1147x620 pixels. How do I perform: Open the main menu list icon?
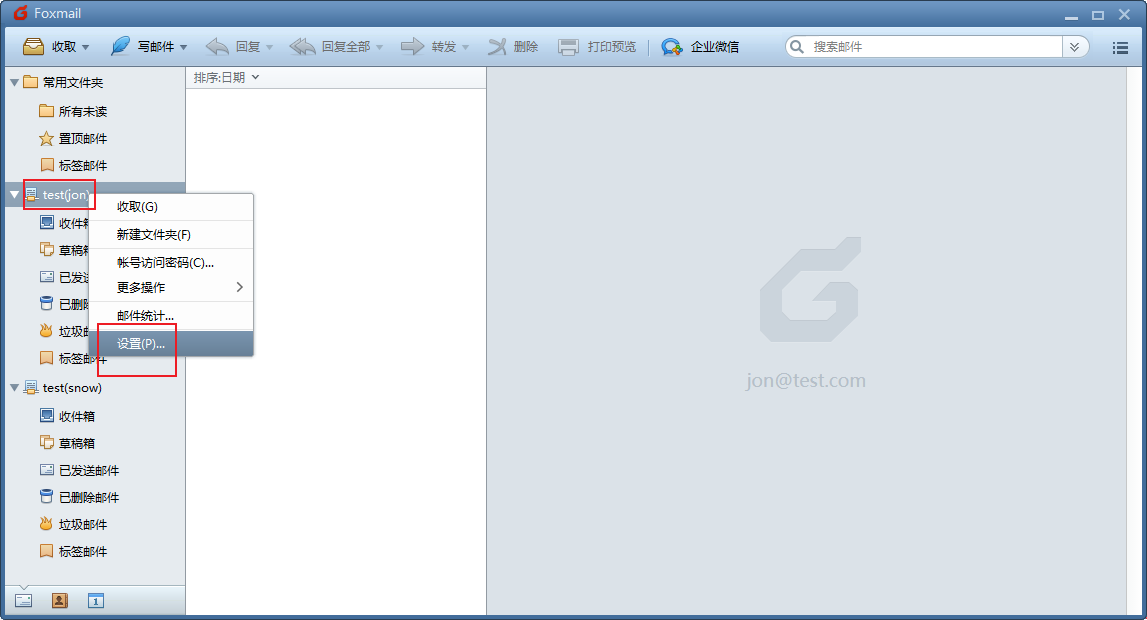click(x=1120, y=48)
